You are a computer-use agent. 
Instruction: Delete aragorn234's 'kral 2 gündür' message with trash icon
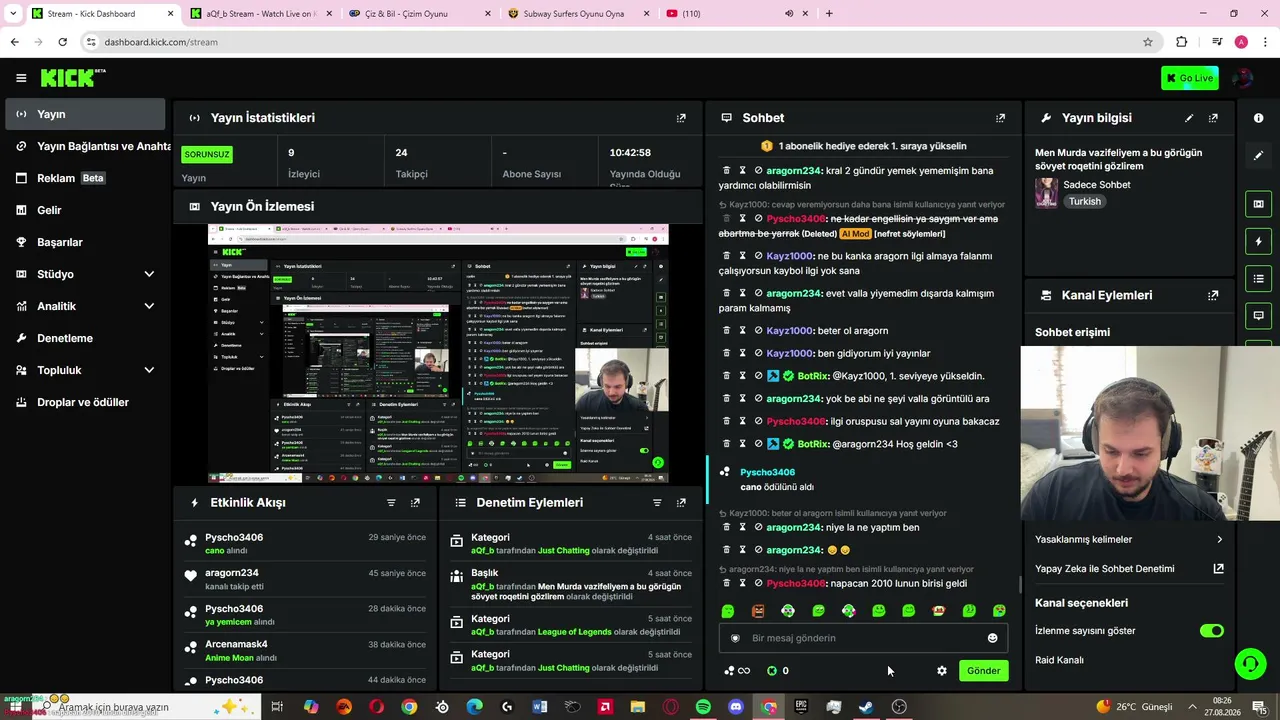(727, 171)
